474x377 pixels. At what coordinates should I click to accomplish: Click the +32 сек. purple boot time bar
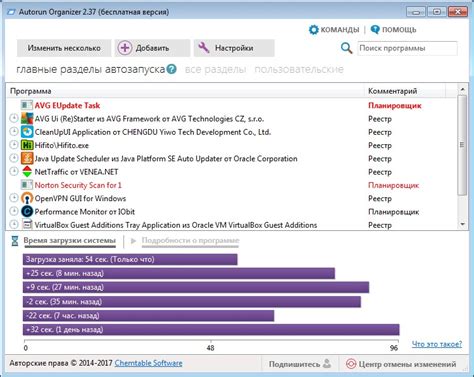(x=211, y=330)
